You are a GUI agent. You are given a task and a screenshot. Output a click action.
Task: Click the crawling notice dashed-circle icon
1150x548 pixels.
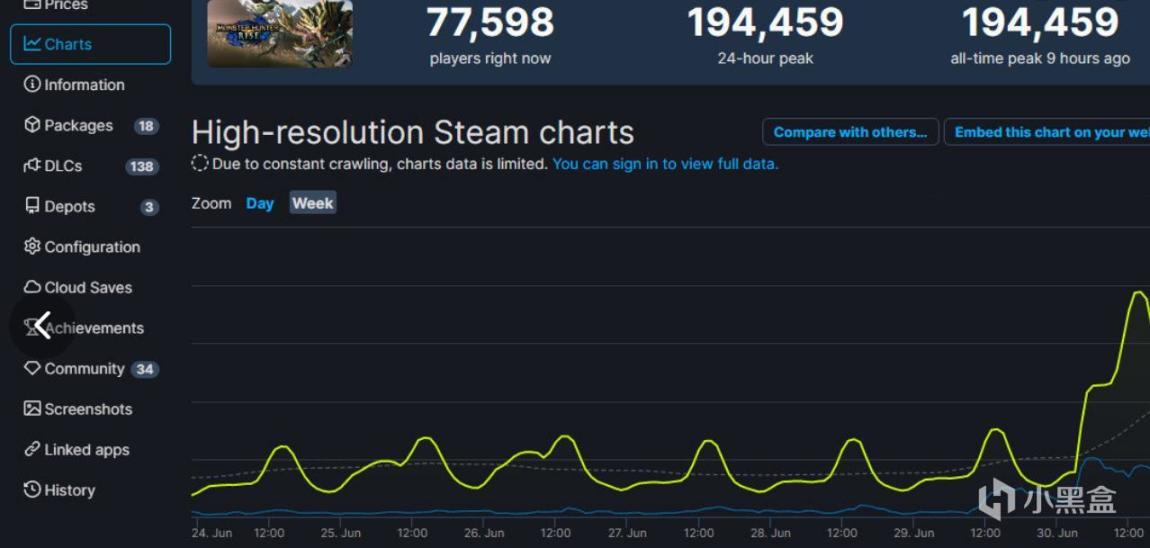coord(199,164)
